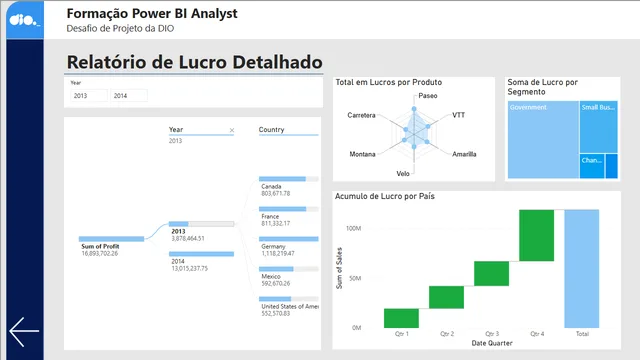Viewport: 640px width, 360px height.
Task: Select the Germany node bar
Action: click(x=289, y=239)
